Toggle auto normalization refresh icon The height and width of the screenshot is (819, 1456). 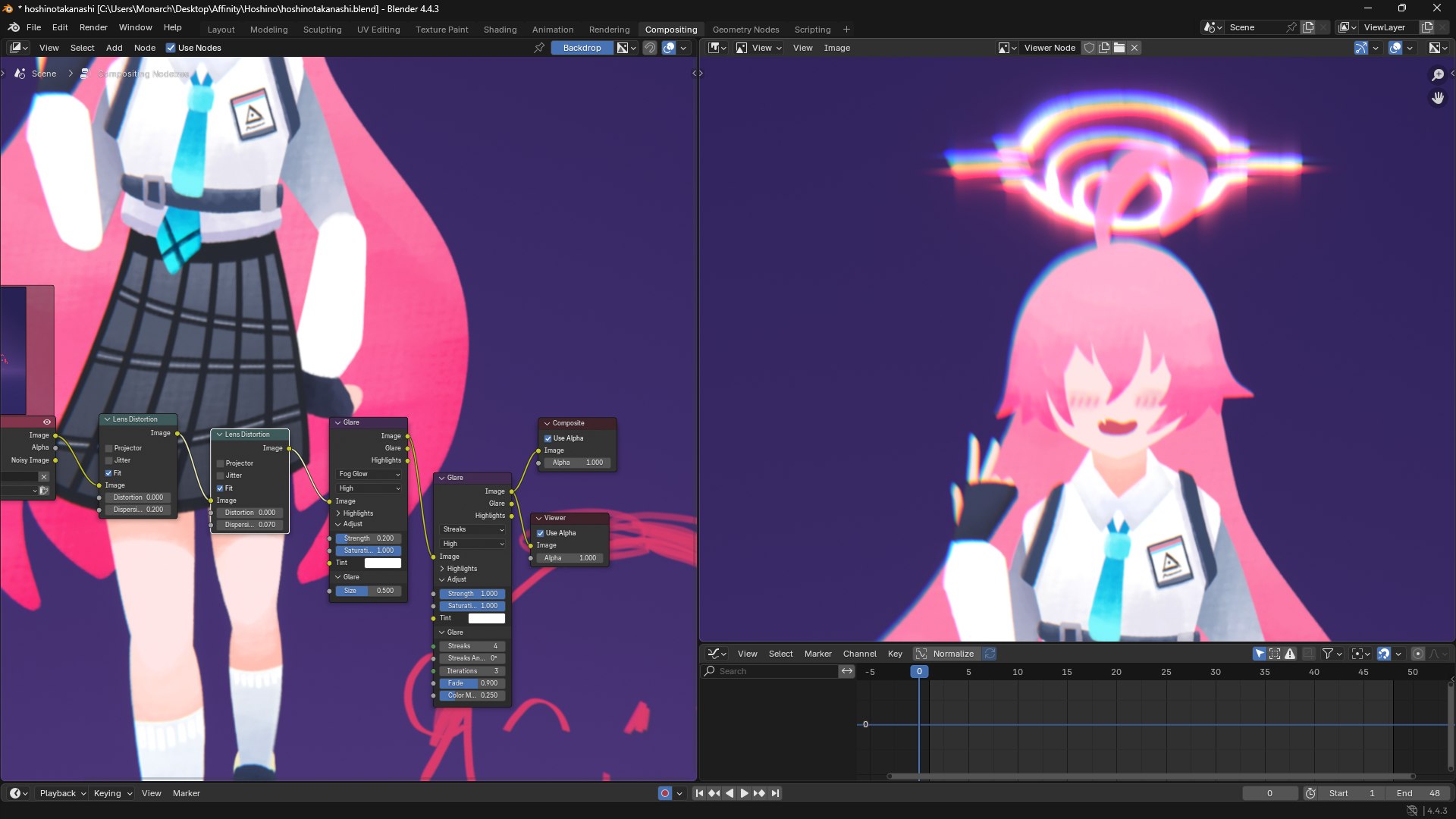pyautogui.click(x=990, y=654)
